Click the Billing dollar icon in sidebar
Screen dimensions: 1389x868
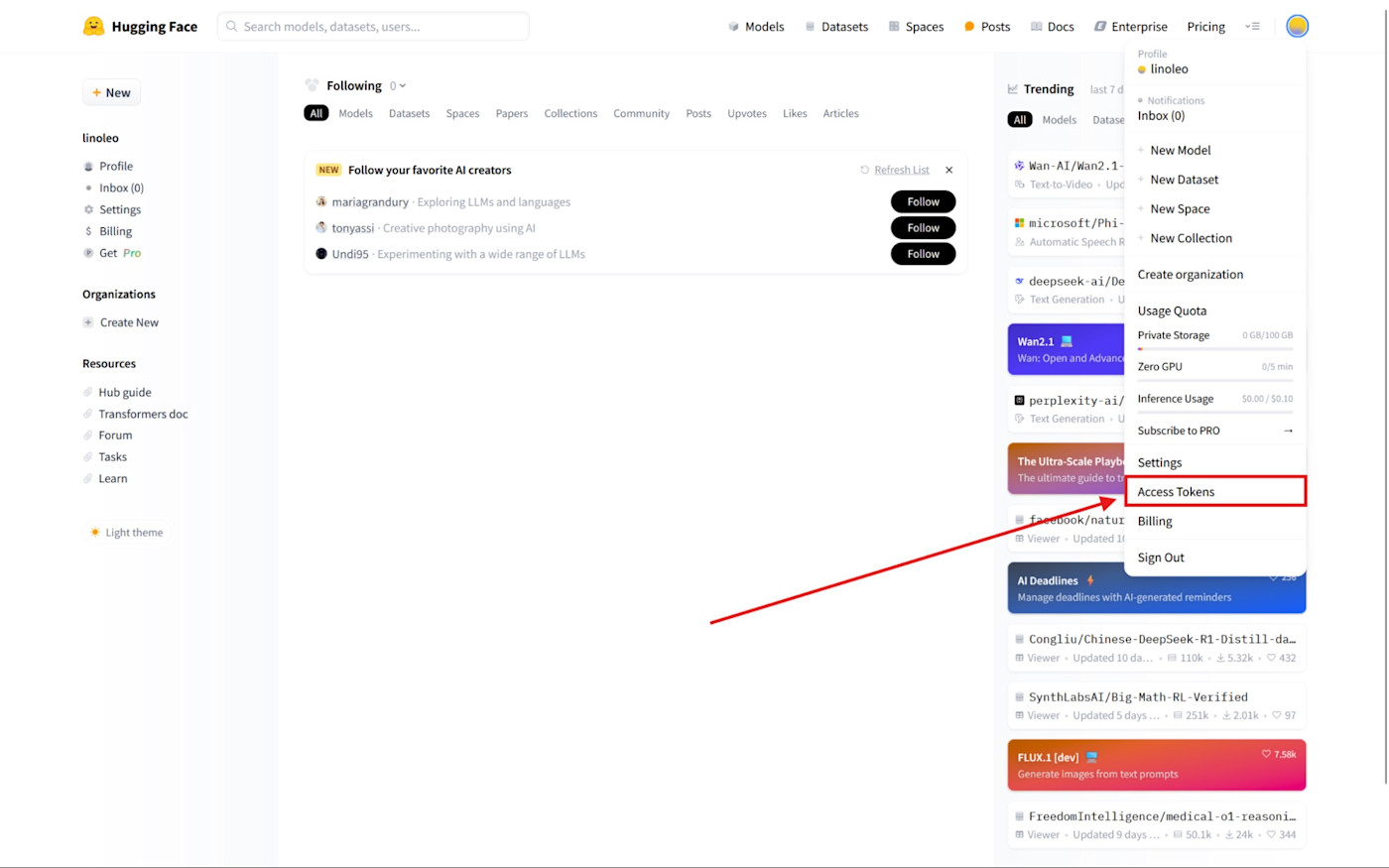coord(88,232)
